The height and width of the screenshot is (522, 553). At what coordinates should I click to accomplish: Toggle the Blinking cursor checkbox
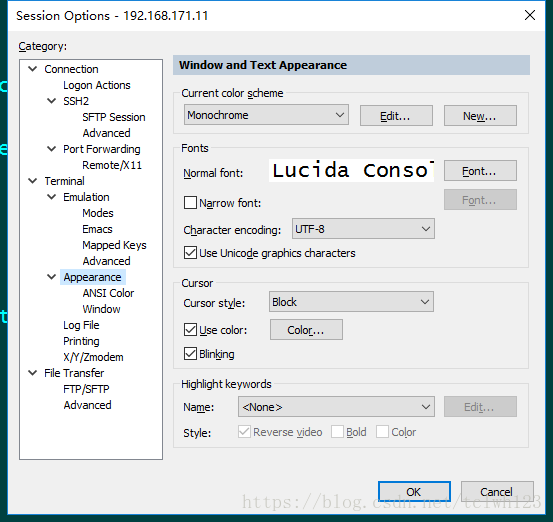190,354
